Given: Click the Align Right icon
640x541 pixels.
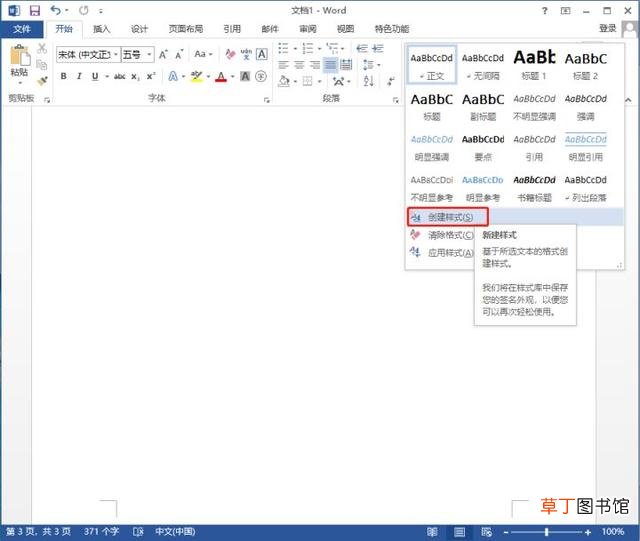Looking at the screenshot, I should point(315,65).
